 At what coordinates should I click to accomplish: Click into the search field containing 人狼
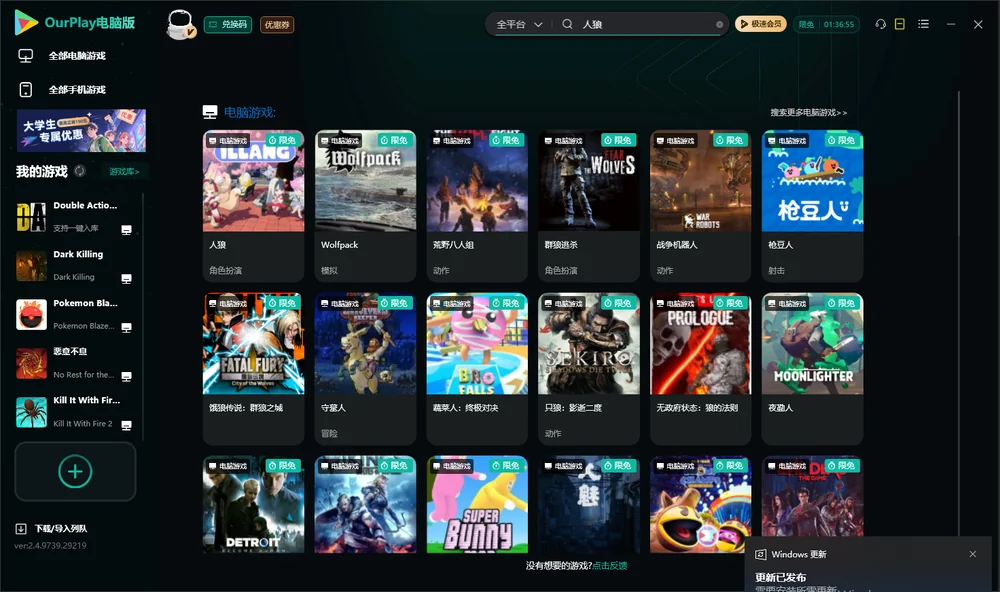pyautogui.click(x=644, y=24)
